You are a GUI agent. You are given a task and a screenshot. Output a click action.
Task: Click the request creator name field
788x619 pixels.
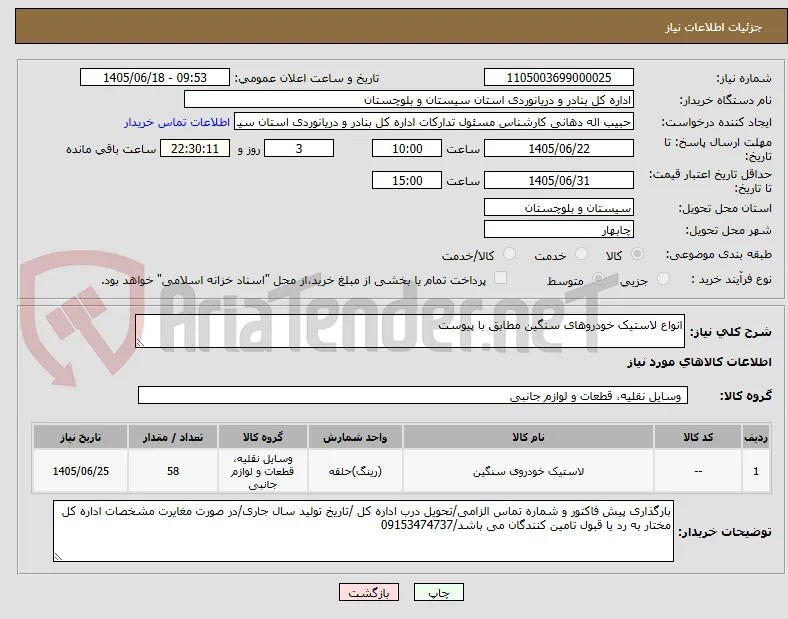click(x=434, y=122)
